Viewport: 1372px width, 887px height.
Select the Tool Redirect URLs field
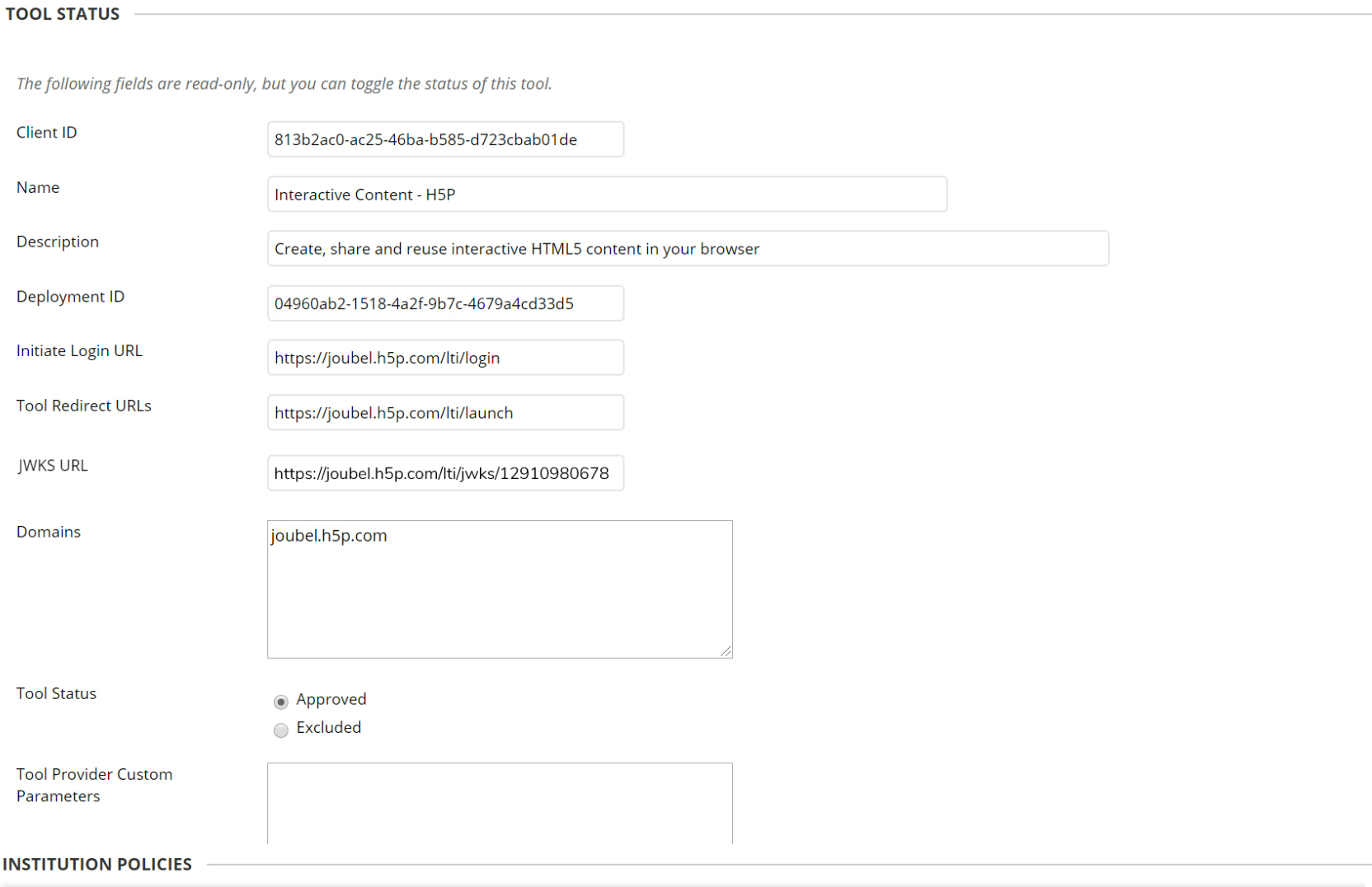point(445,412)
